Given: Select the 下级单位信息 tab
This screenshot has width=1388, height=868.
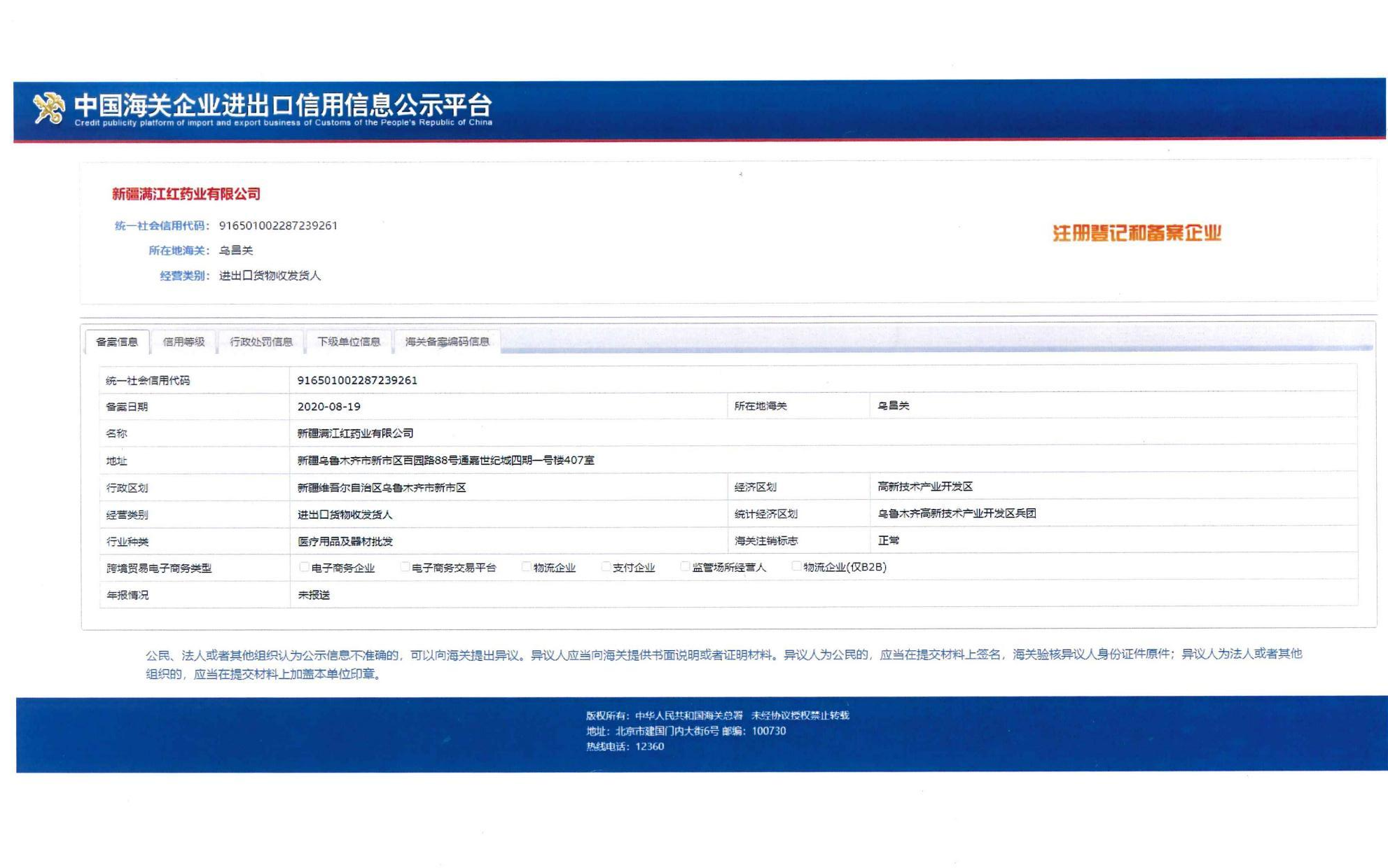Looking at the screenshot, I should point(349,342).
